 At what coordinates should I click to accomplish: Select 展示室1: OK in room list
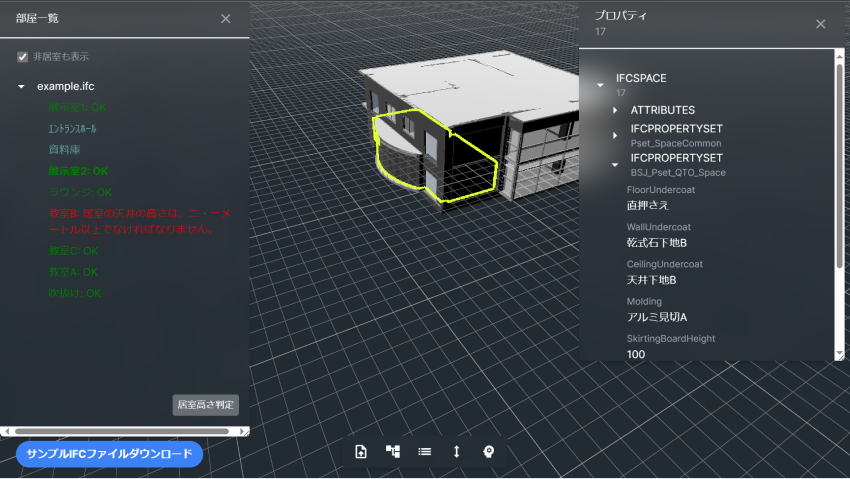[77, 107]
